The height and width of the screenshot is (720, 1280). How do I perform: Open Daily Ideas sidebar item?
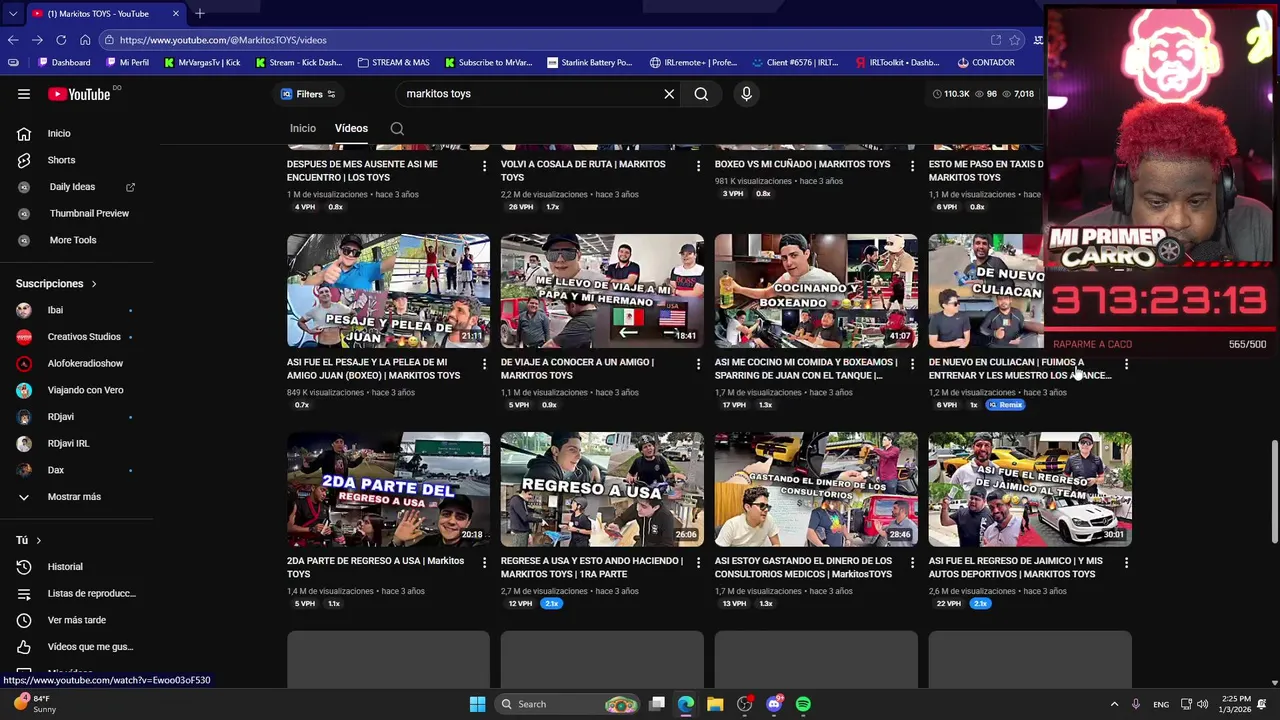(x=72, y=187)
